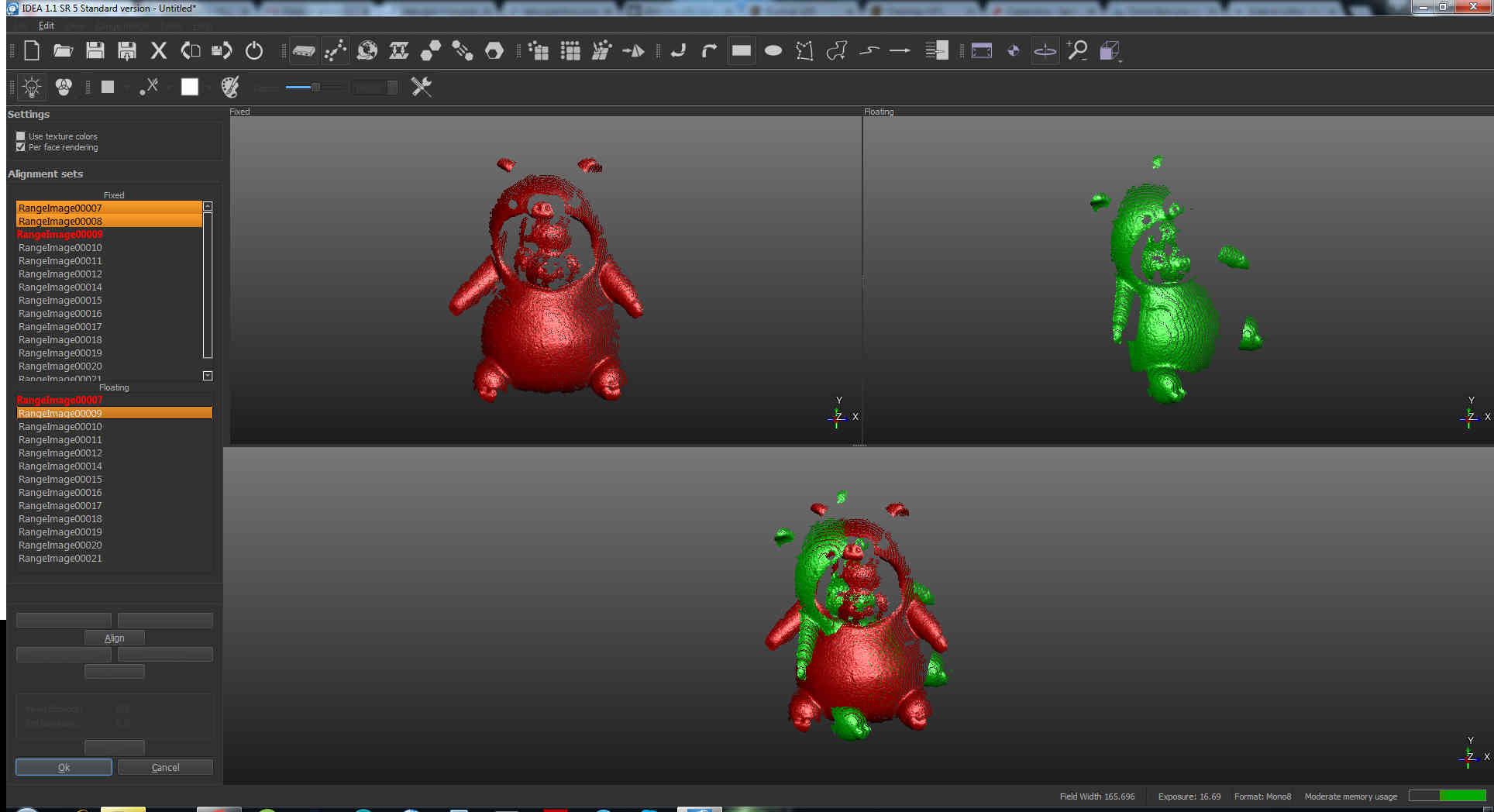
Task: Click the X delete icon in the top toolbar
Action: 159,51
